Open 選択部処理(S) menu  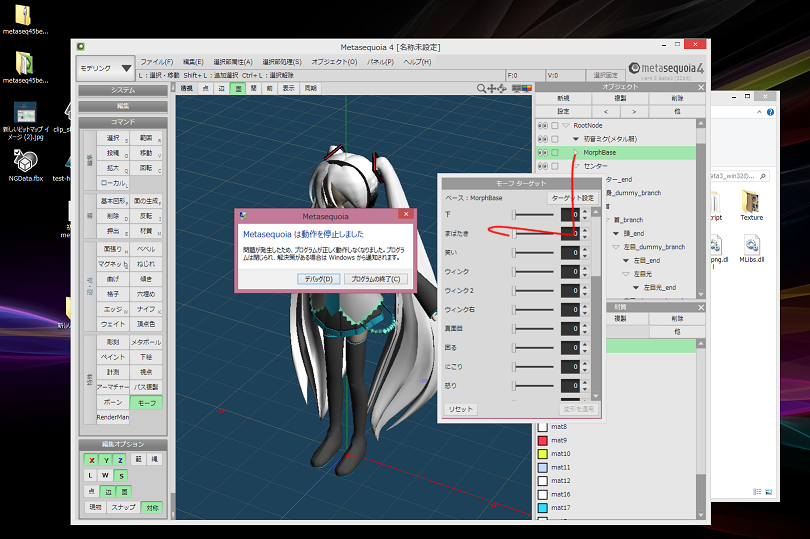point(282,62)
